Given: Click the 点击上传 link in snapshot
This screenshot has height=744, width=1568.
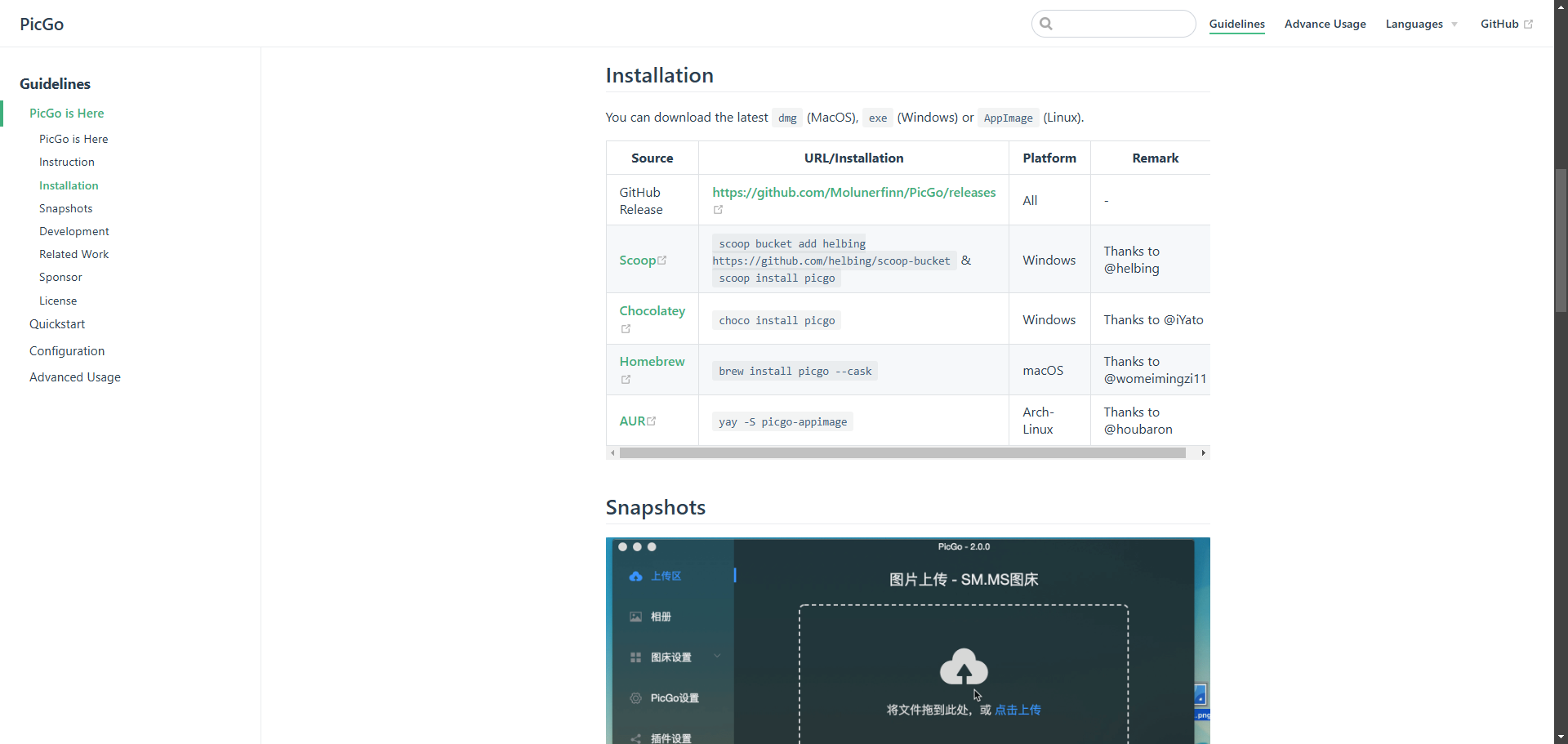Looking at the screenshot, I should [x=1018, y=710].
